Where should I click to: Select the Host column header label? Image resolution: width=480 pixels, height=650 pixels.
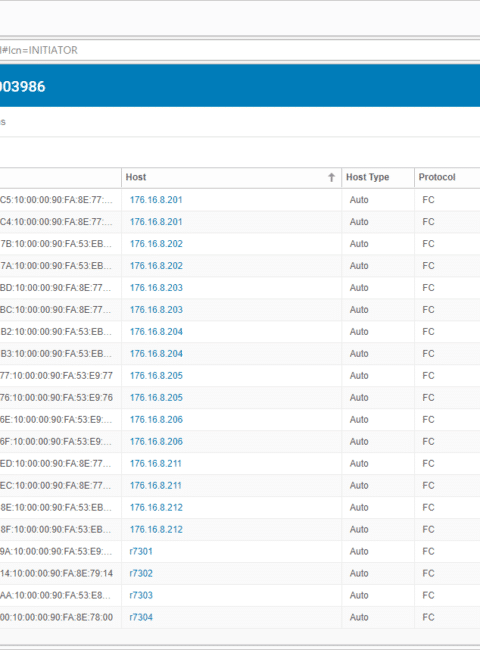coord(136,177)
